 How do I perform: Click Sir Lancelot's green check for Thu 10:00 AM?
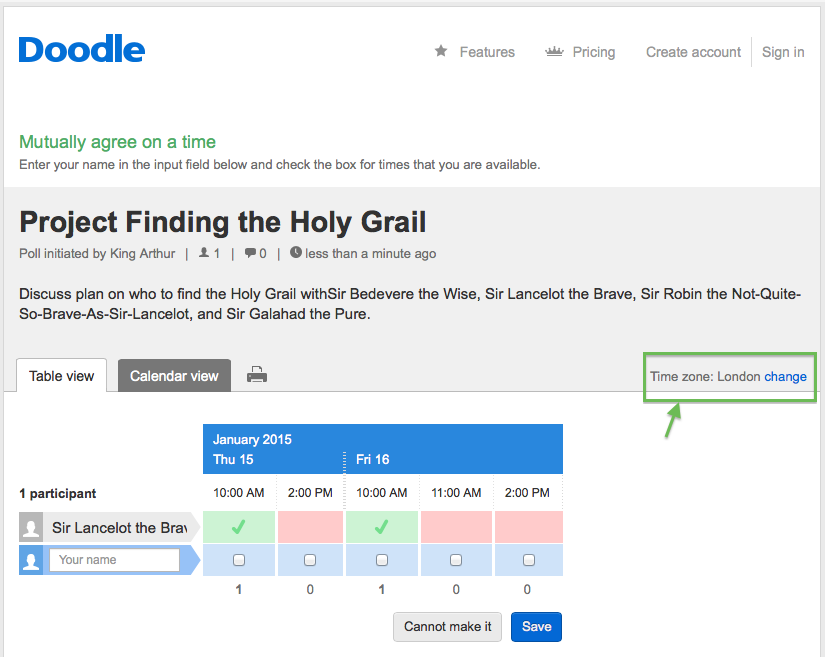click(239, 527)
